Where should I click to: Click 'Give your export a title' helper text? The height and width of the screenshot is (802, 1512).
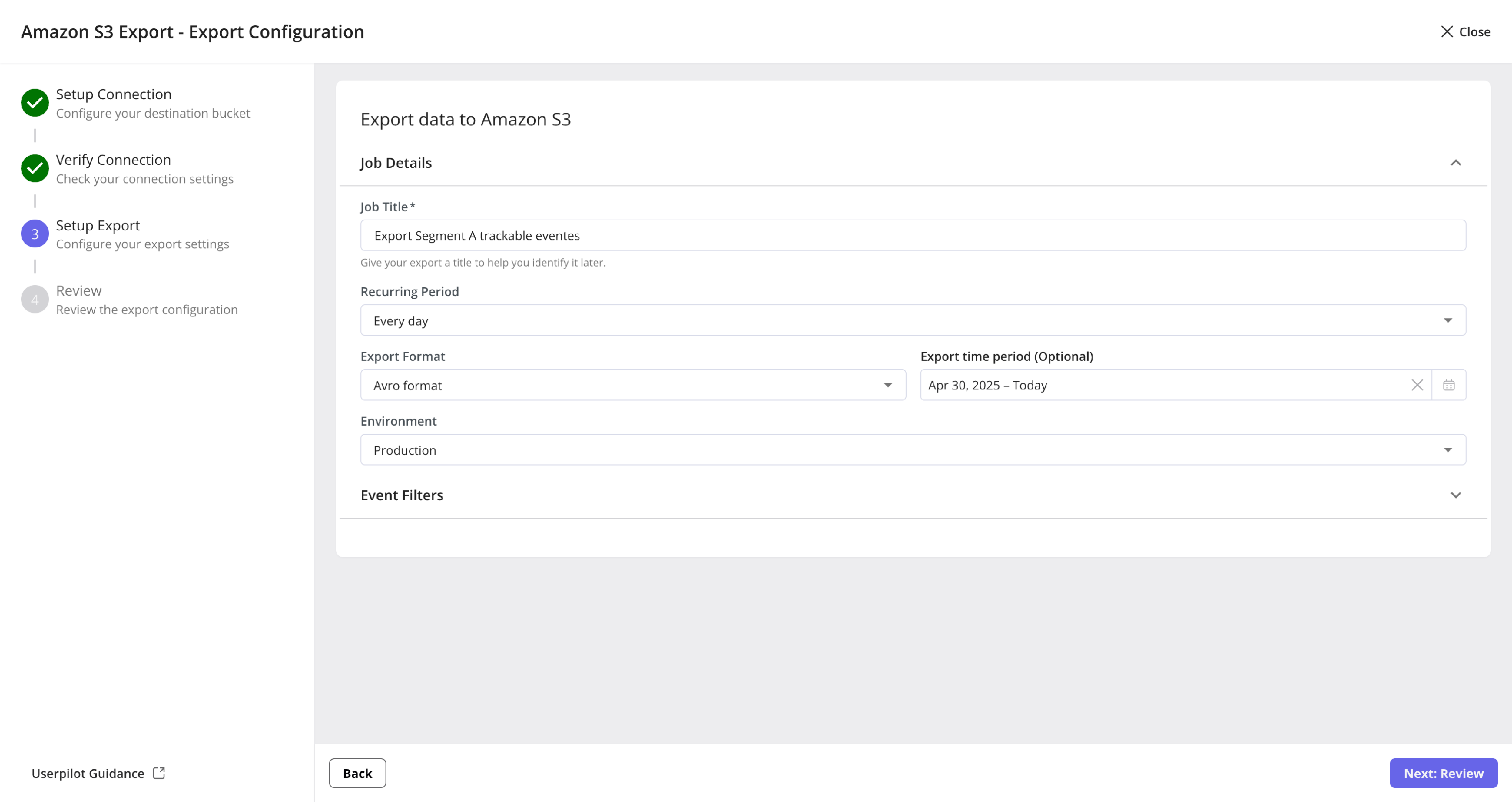tap(482, 263)
